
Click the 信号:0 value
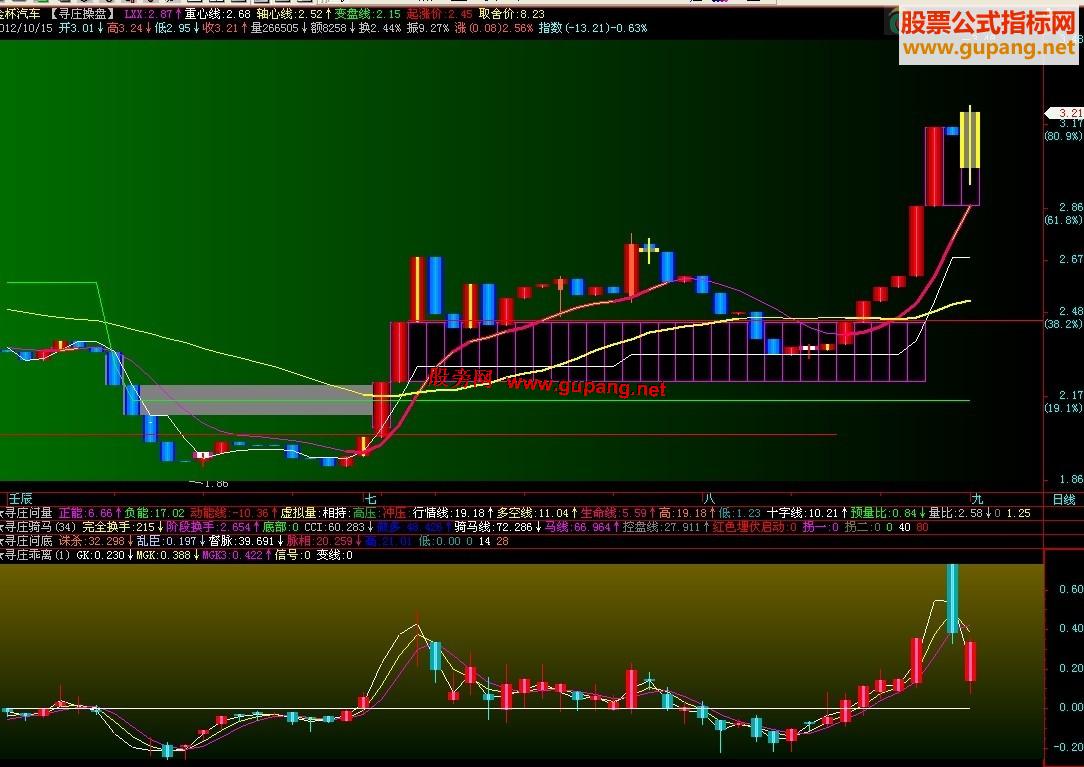point(292,555)
